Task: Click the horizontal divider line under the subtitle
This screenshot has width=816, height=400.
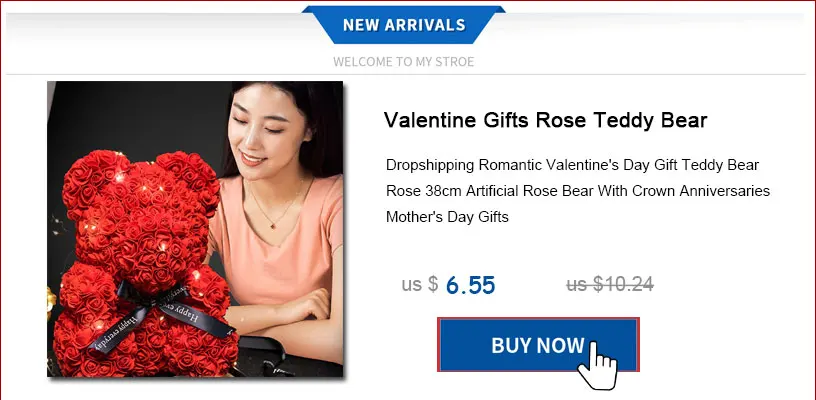Action: [406, 74]
